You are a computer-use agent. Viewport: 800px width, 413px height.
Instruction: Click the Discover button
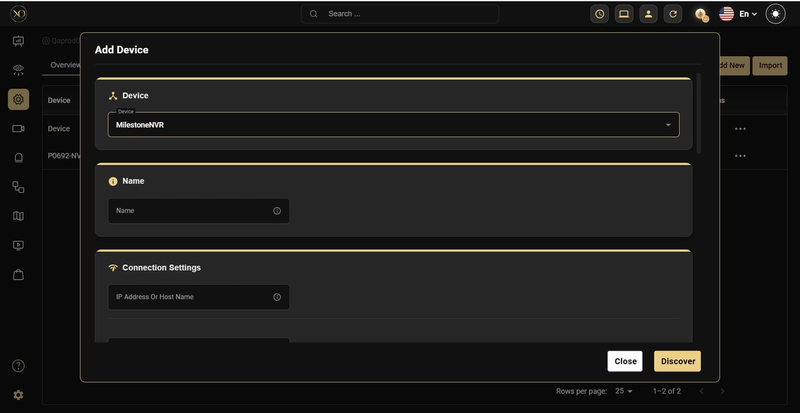coord(678,361)
